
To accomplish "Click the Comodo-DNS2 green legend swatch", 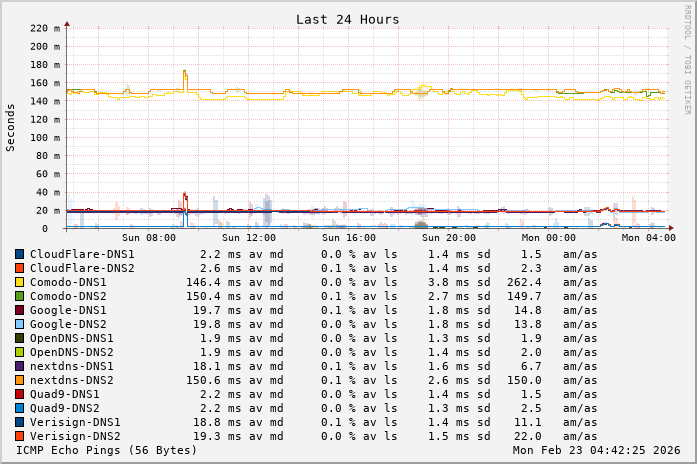I will tap(19, 297).
